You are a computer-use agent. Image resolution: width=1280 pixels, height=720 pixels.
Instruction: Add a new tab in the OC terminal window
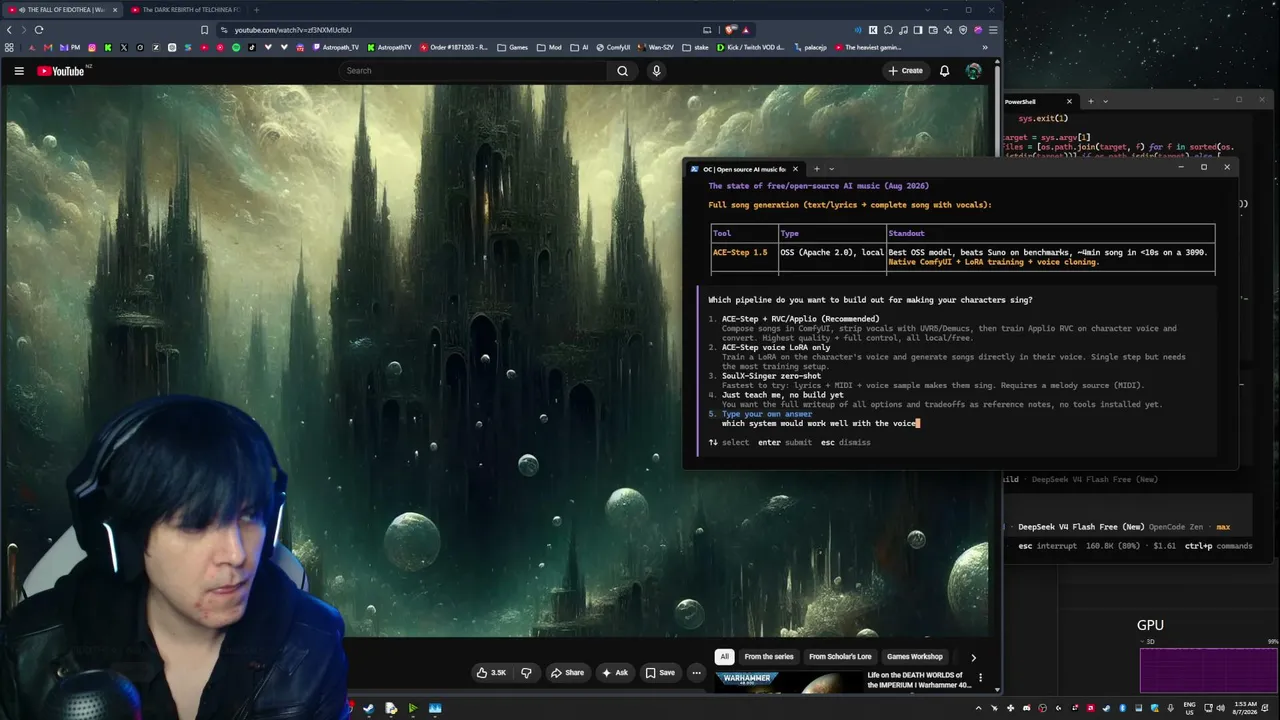click(x=816, y=169)
